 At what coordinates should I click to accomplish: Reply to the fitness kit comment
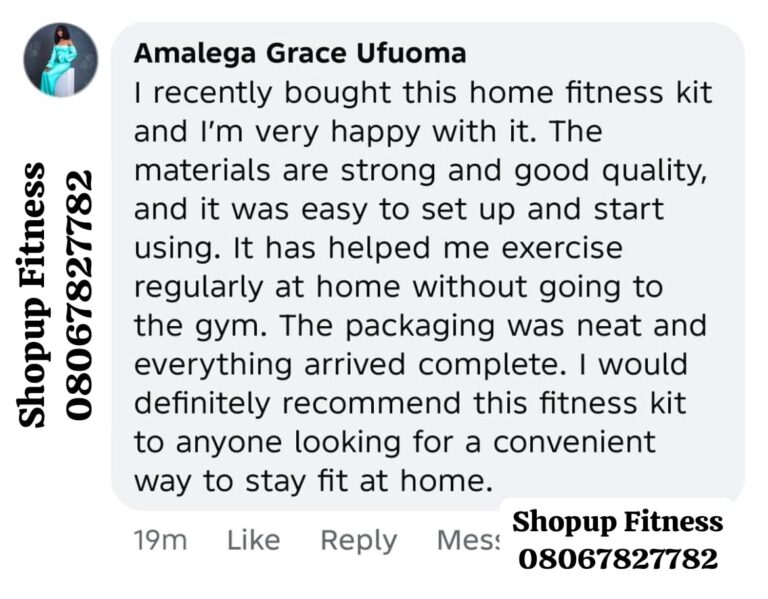tap(358, 541)
